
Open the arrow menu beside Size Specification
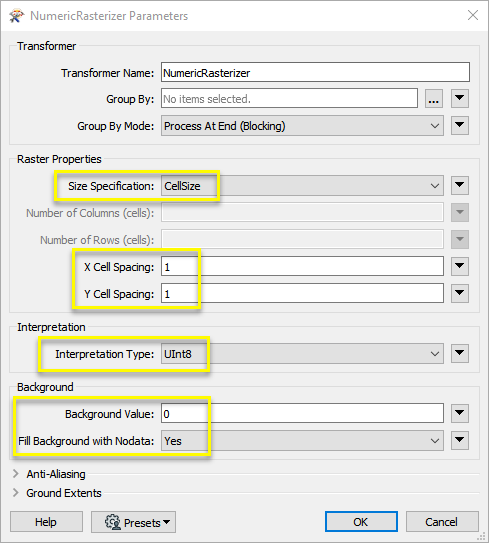(x=460, y=186)
